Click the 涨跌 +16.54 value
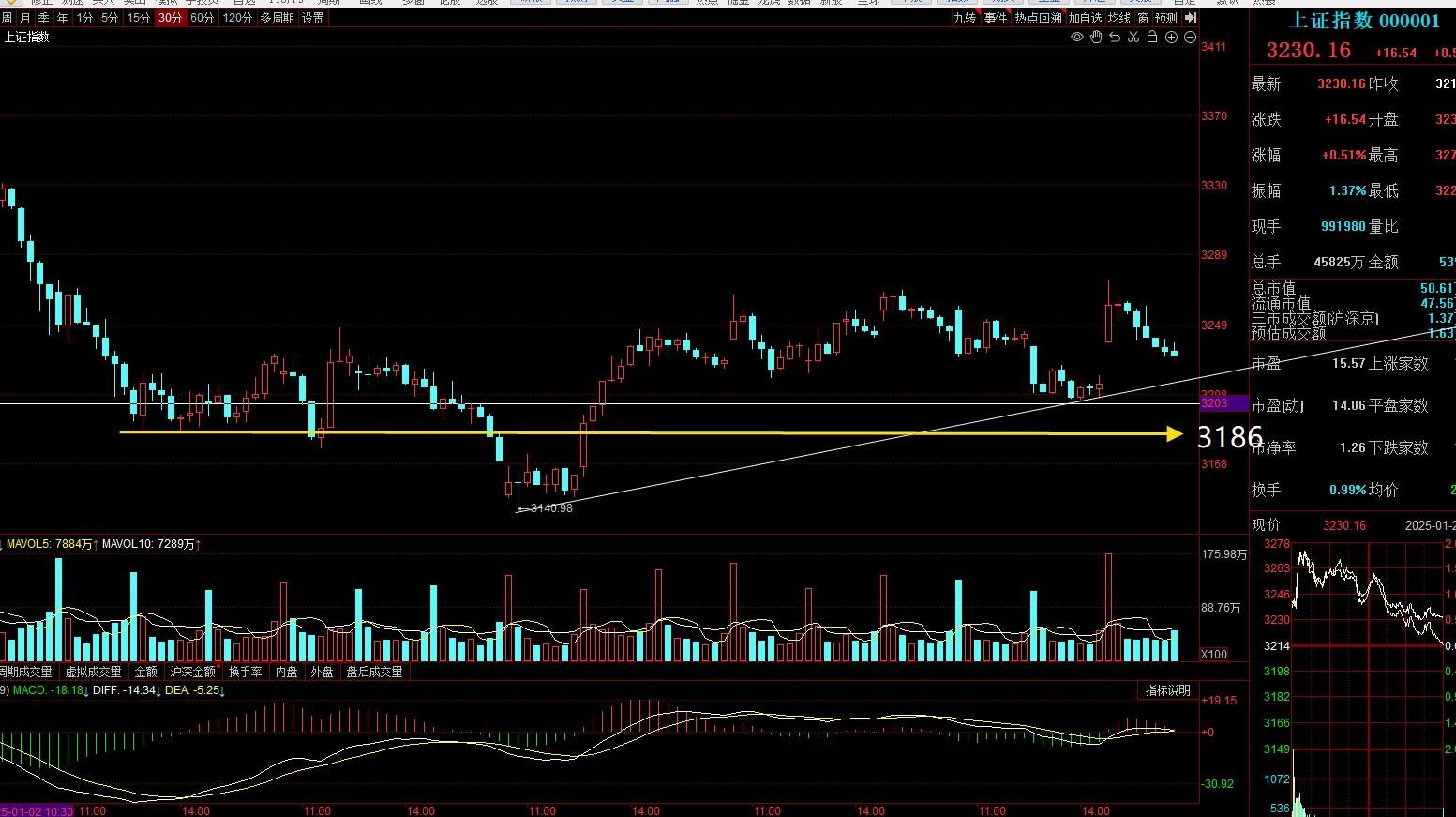This screenshot has width=1456, height=817. [x=1345, y=119]
